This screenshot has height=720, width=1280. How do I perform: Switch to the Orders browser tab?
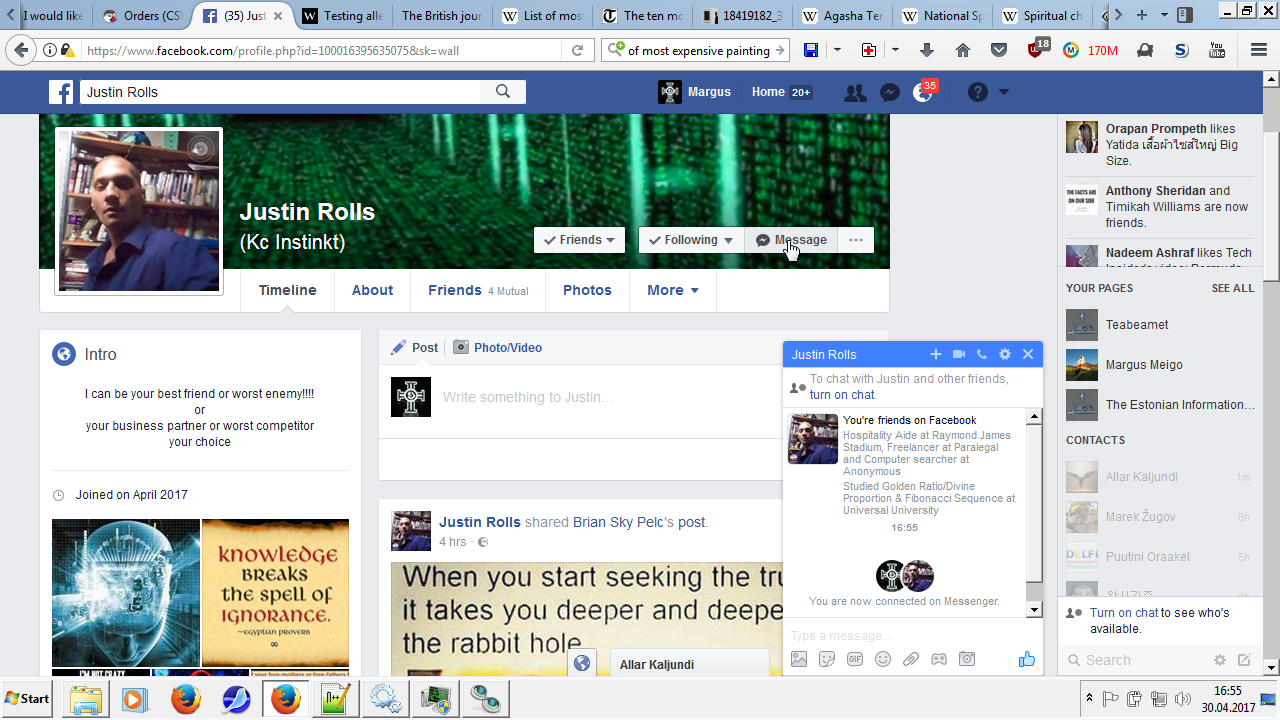point(142,16)
